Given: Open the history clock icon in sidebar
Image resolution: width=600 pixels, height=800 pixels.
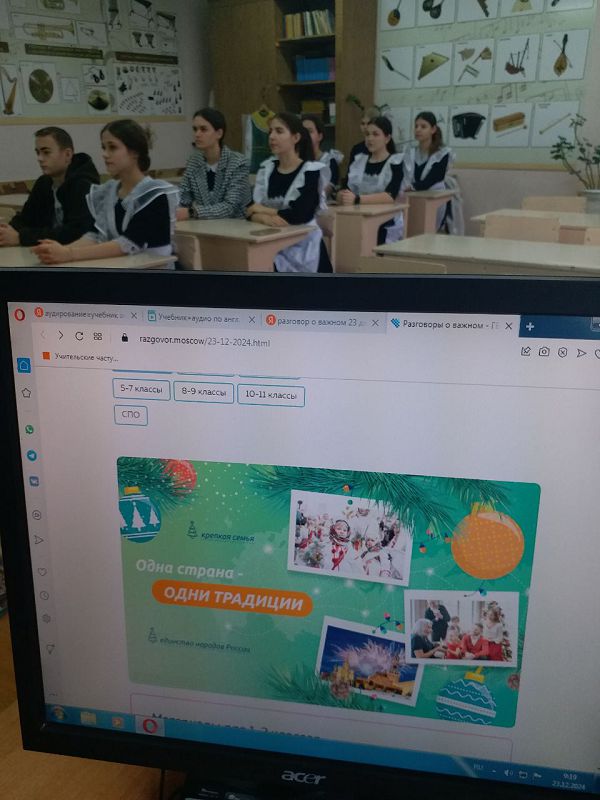Looking at the screenshot, I should [x=44, y=595].
